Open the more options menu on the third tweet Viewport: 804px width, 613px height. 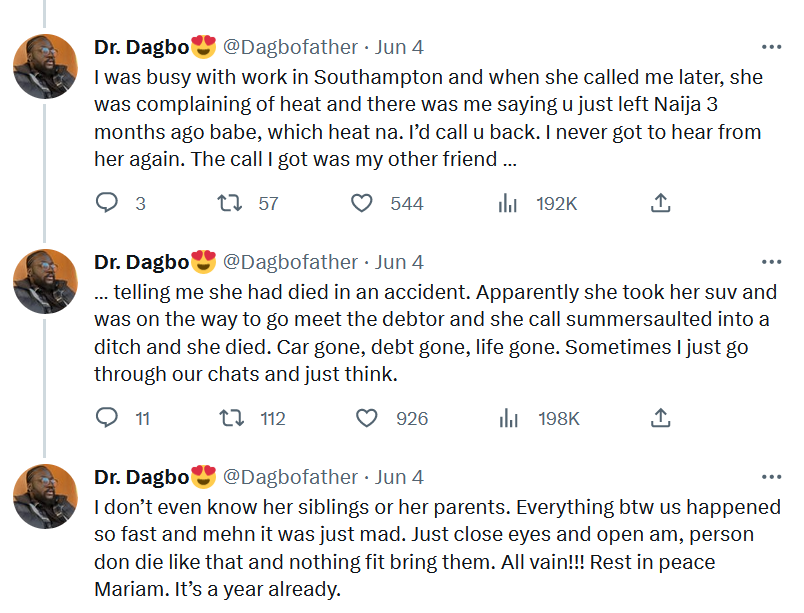(771, 476)
